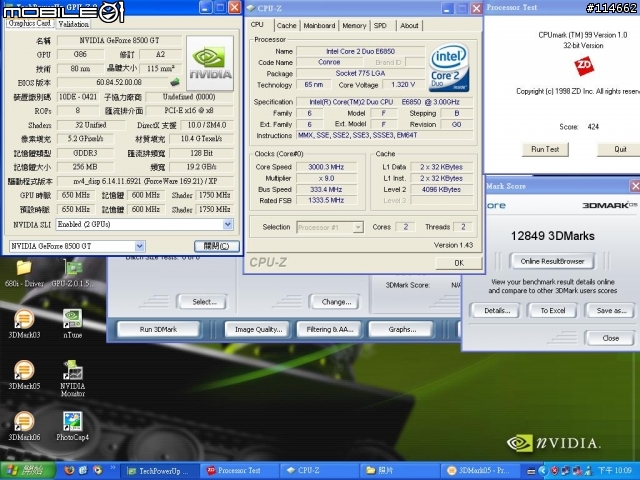Click the Details... button in 3DMark score
Screen dimensions: 640x480
pos(497,311)
